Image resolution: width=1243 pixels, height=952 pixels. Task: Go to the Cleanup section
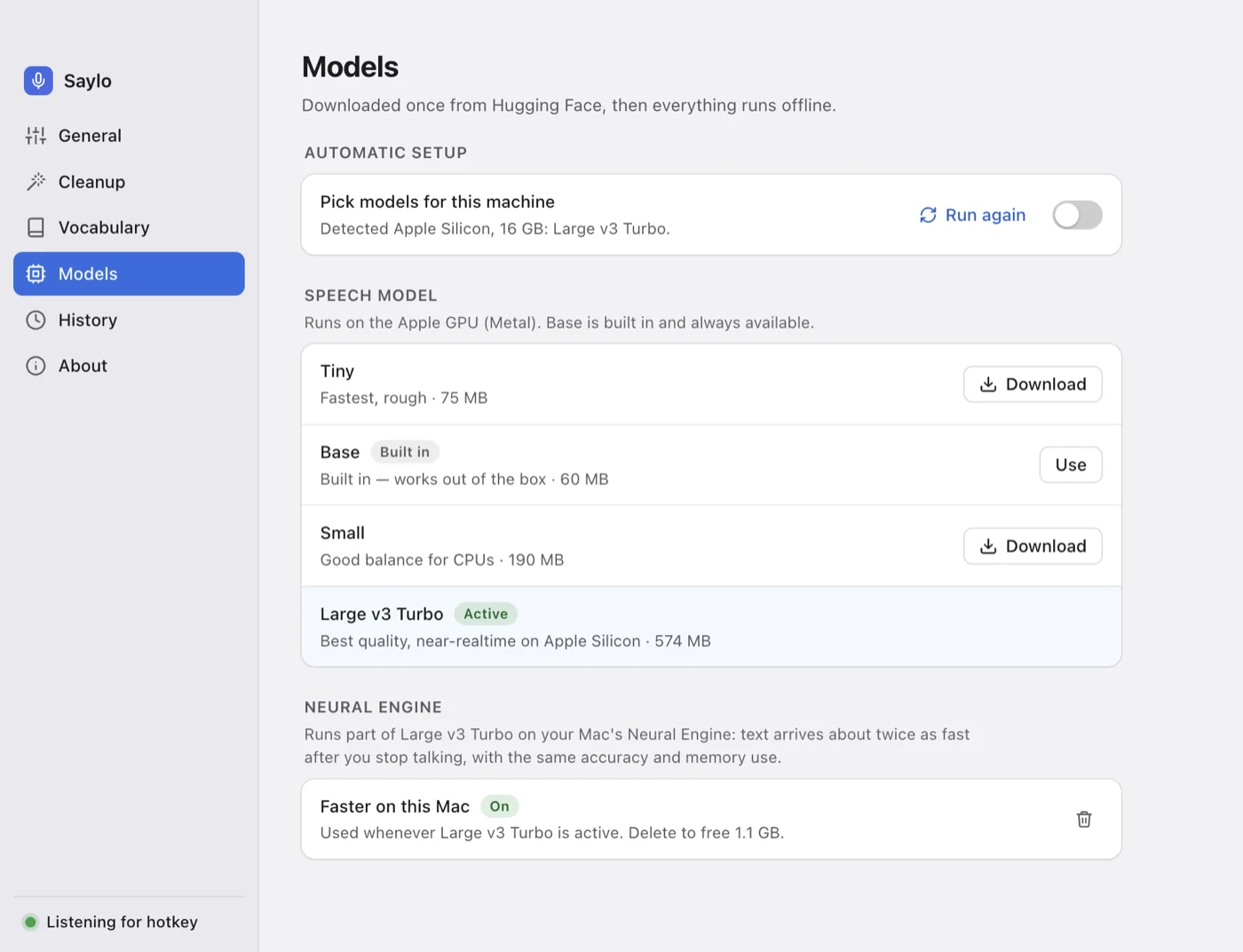point(129,182)
